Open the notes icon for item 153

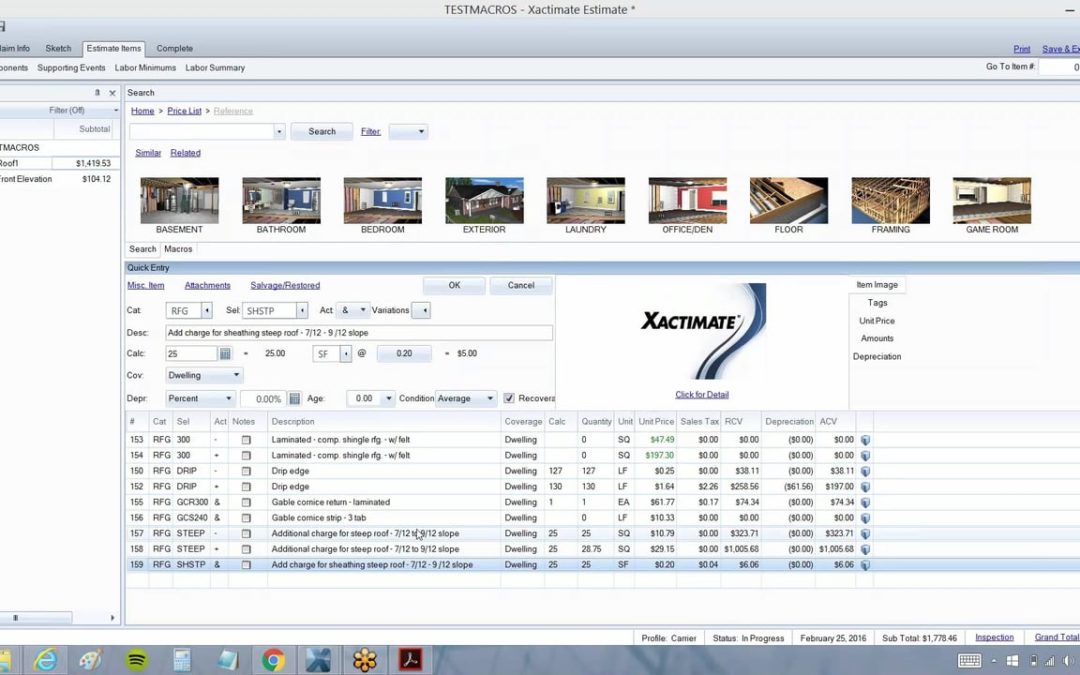[x=246, y=439]
